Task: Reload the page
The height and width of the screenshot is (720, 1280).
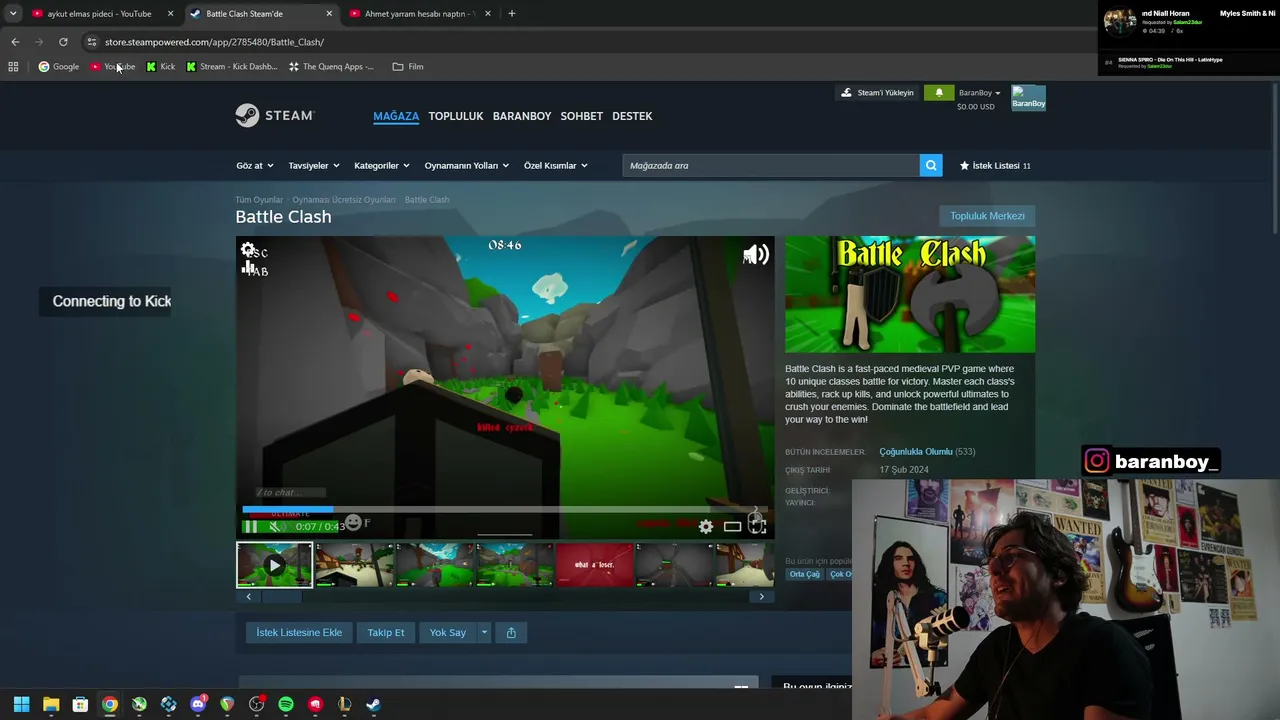Action: tap(63, 42)
